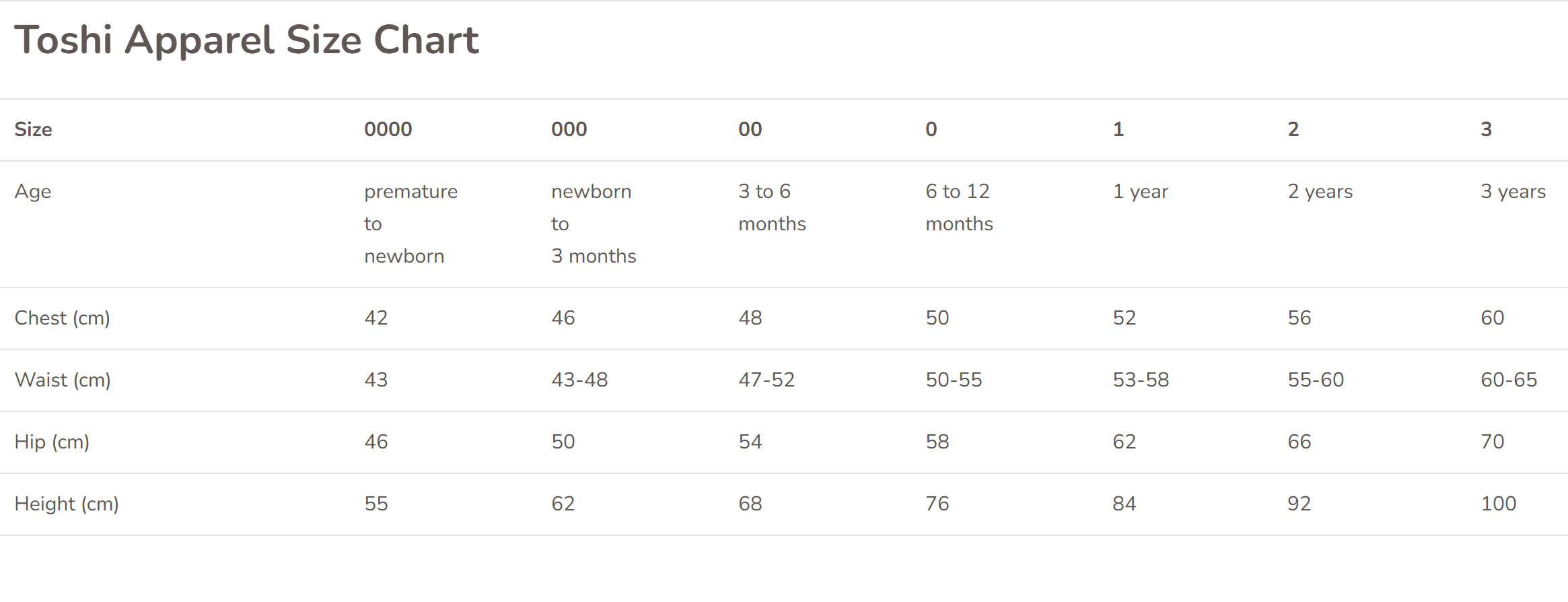Viewport: 1568px width, 602px height.
Task: Click the Hip (cm) row label
Action: pos(52,442)
